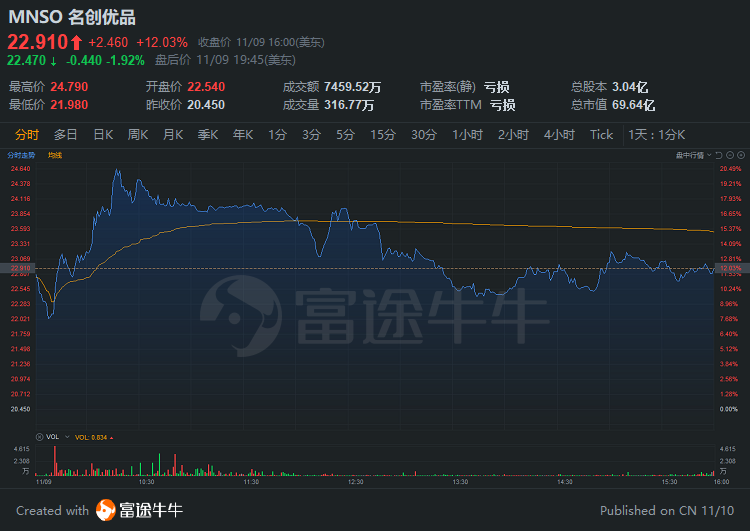
Task: Click the +12.03% change value
Action: click(x=162, y=42)
